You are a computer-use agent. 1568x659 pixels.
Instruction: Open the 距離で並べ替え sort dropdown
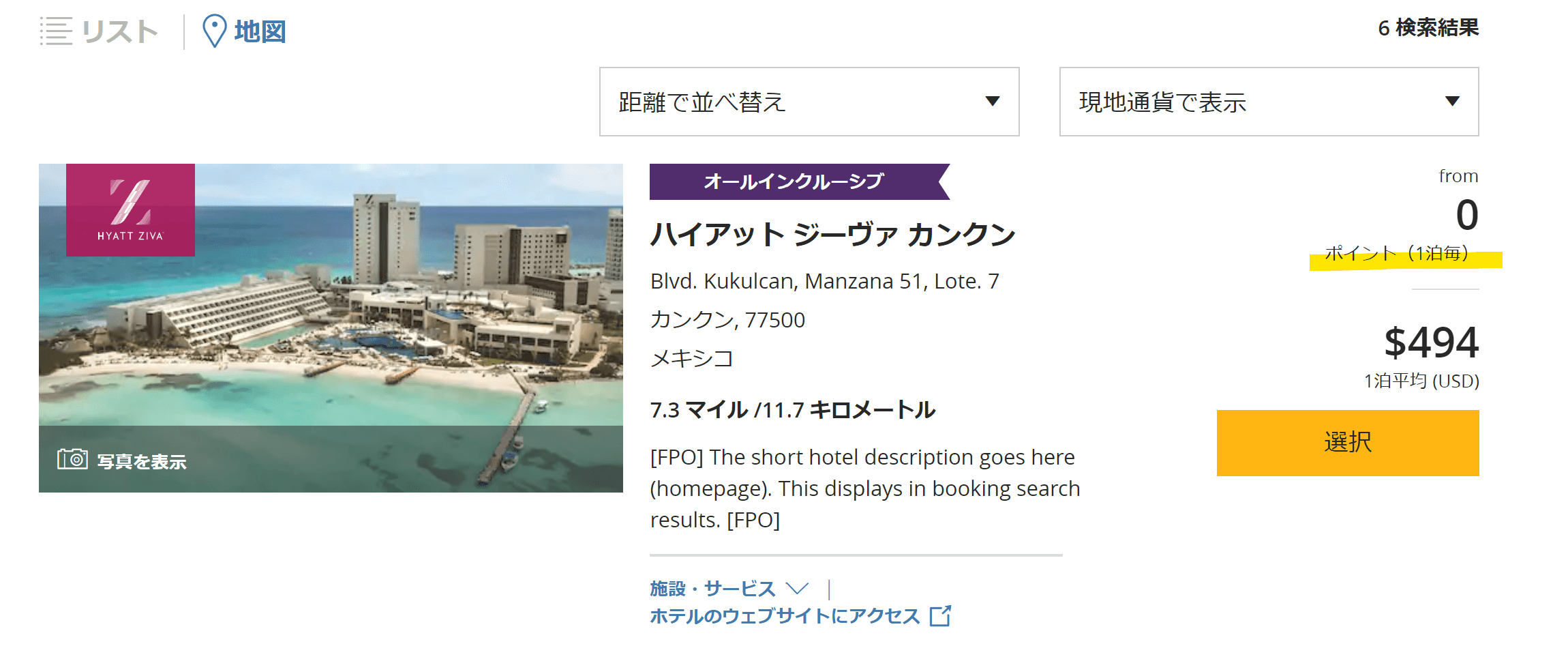pyautogui.click(x=809, y=102)
